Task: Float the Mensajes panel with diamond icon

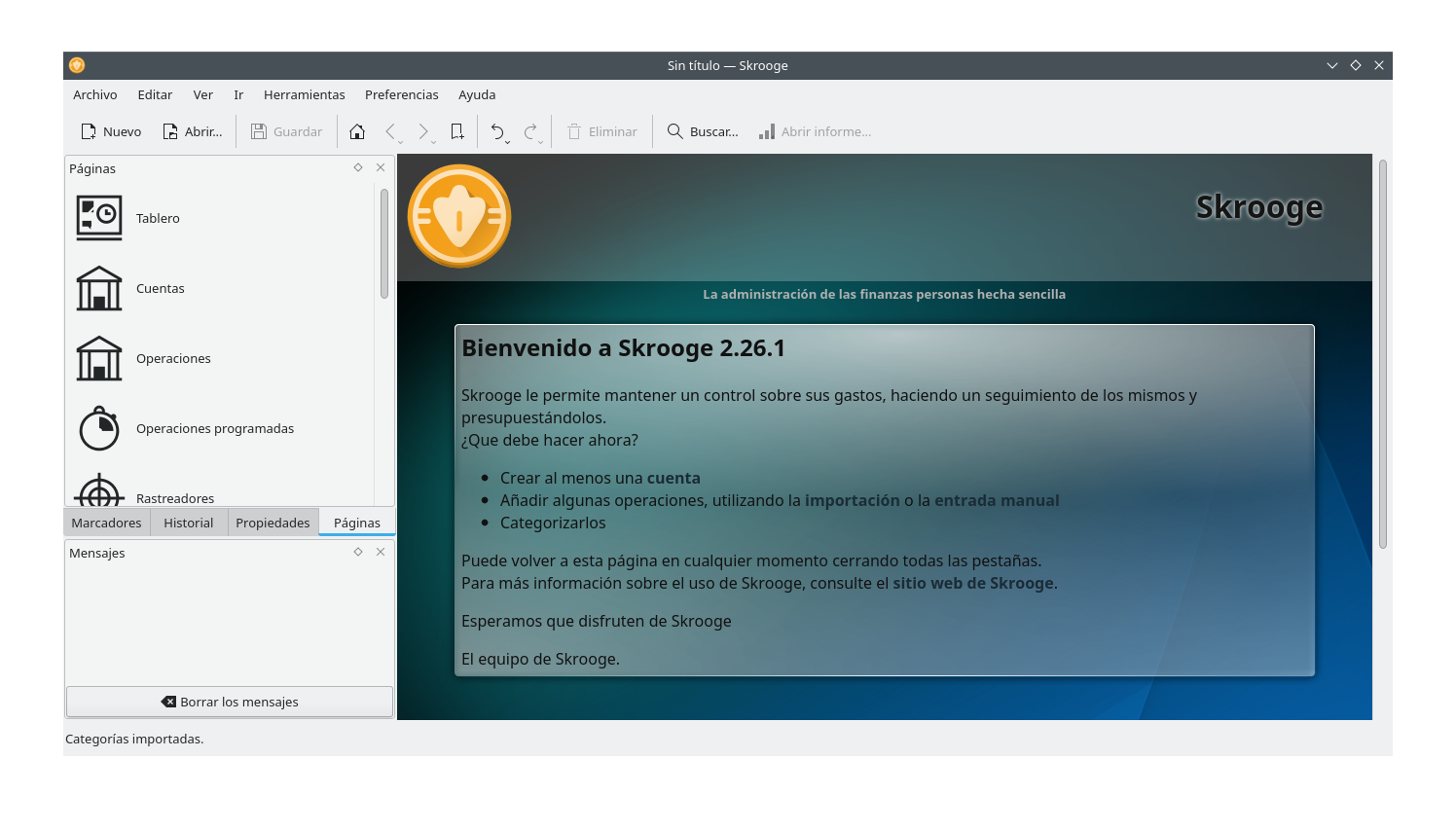Action: pos(358,552)
